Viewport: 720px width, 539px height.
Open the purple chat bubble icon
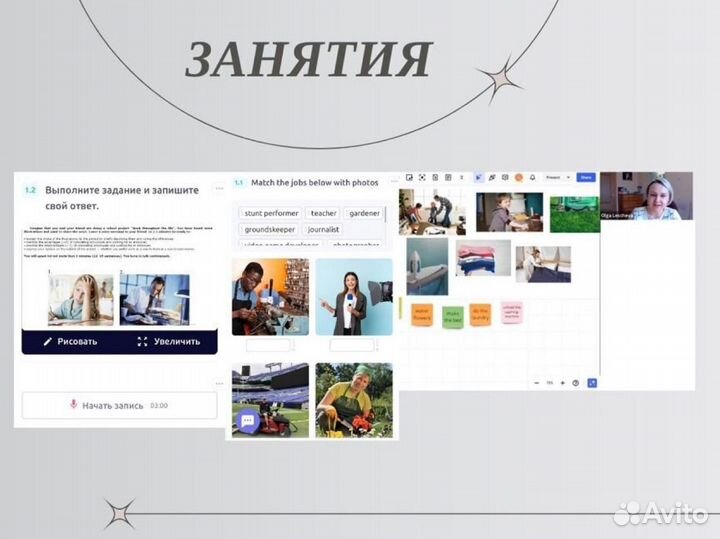248,421
